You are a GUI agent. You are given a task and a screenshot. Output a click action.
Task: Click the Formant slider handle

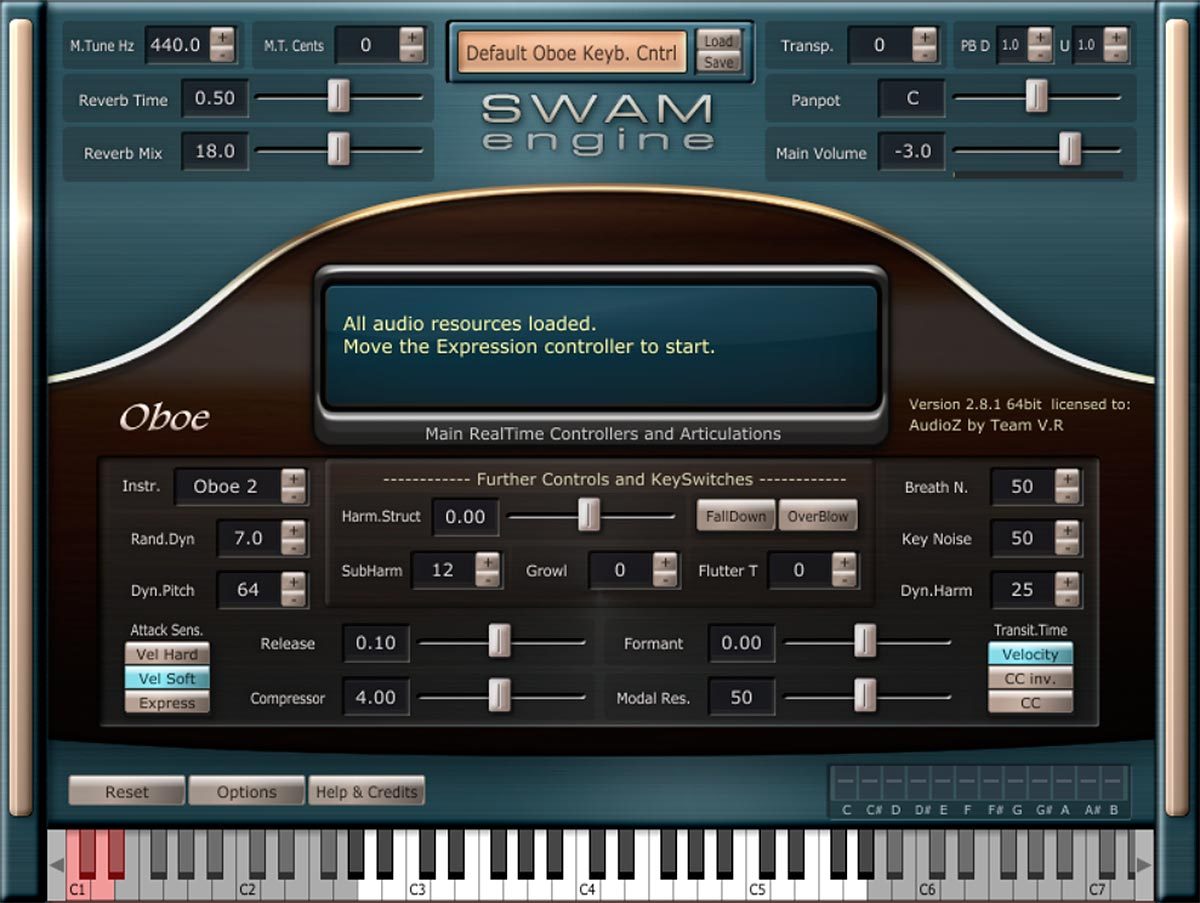tap(865, 642)
